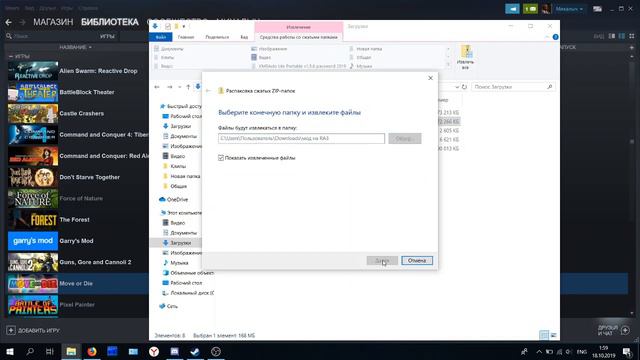Collapse the ИГРЫ category in Steam
This screenshot has width=640, height=360.
[11, 56]
